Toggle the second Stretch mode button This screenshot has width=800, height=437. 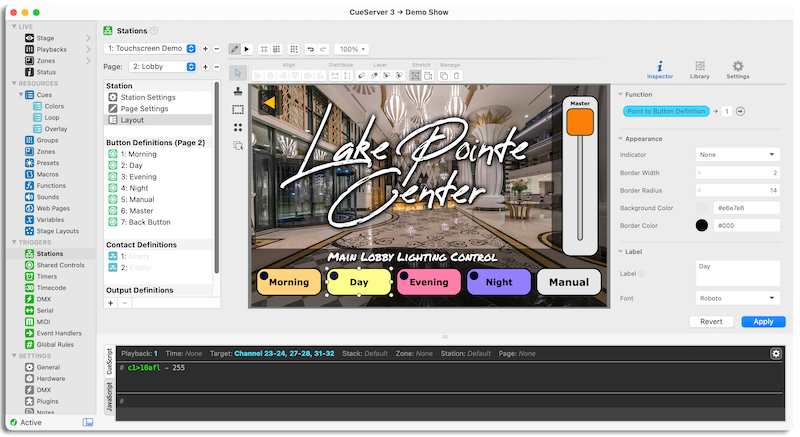[x=428, y=75]
